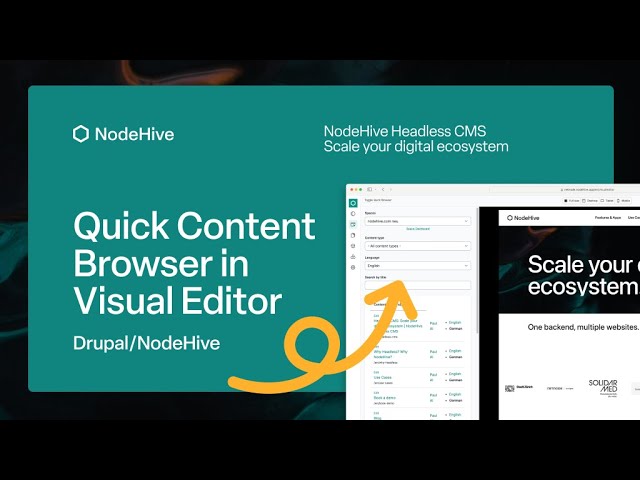Image resolution: width=640 pixels, height=480 pixels.
Task: Open the 'Use Cases' content item
Action: (x=382, y=378)
